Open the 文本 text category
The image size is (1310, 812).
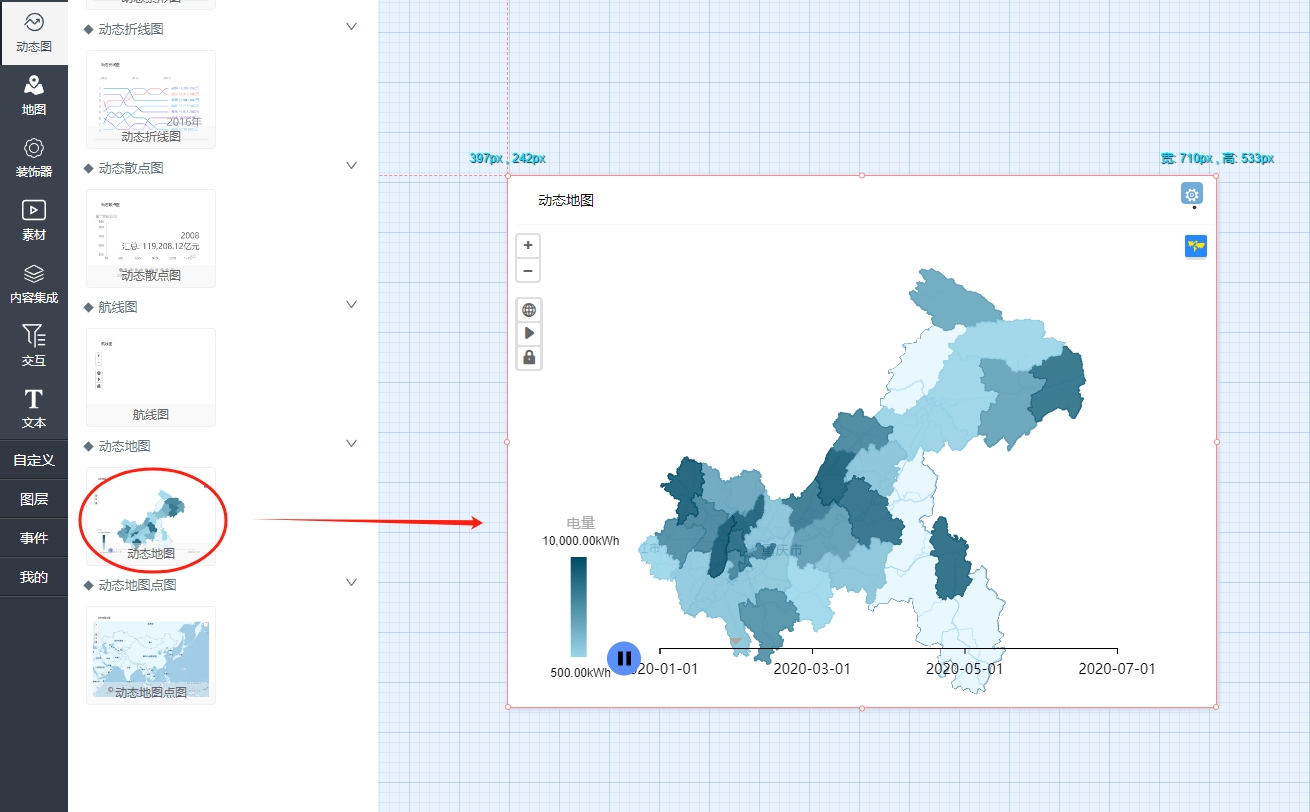pyautogui.click(x=34, y=408)
